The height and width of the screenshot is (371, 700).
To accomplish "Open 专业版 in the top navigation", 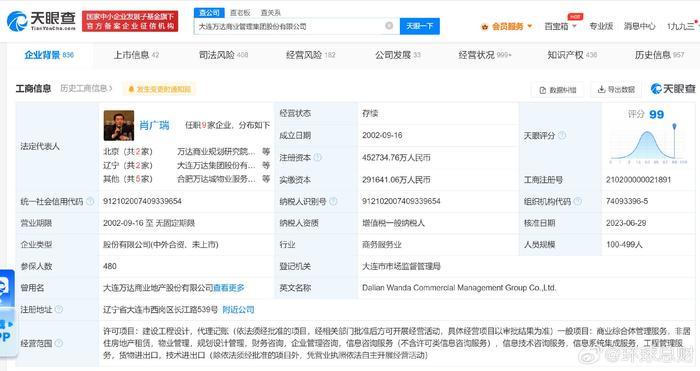I will click(601, 26).
